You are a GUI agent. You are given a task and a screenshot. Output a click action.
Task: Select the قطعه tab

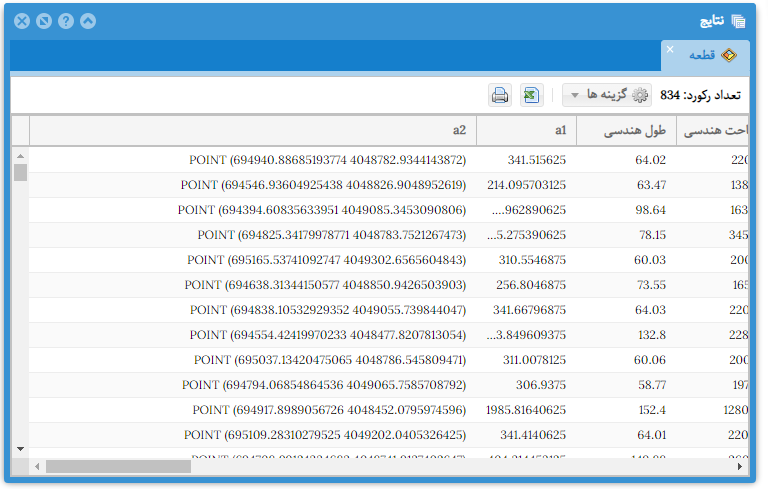(x=706, y=56)
